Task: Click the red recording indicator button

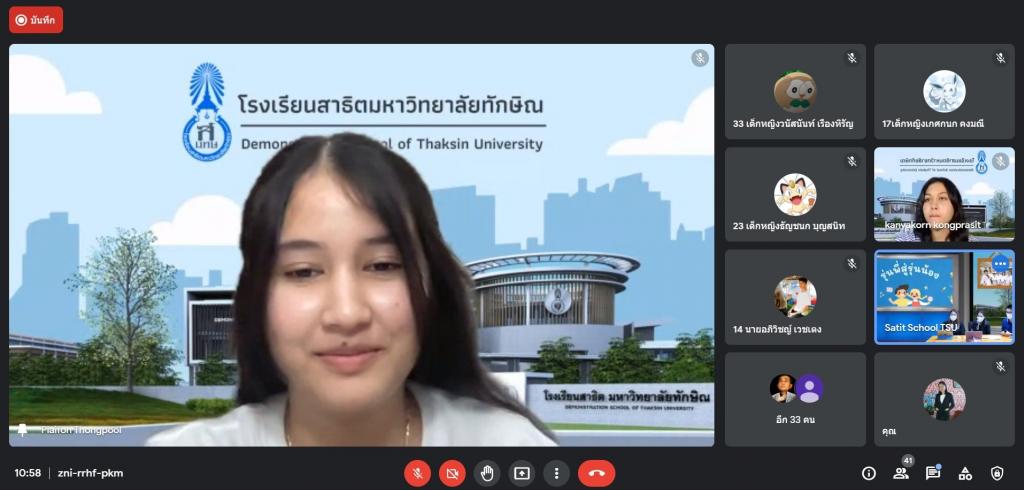Action: [x=36, y=20]
